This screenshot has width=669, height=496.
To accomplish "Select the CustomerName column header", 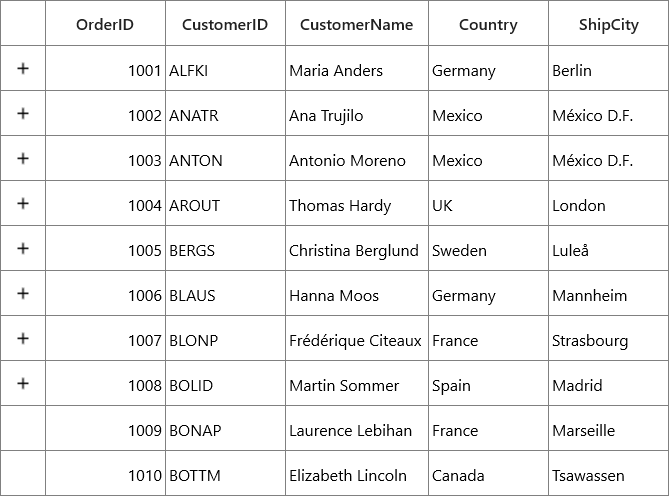I will click(x=357, y=23).
